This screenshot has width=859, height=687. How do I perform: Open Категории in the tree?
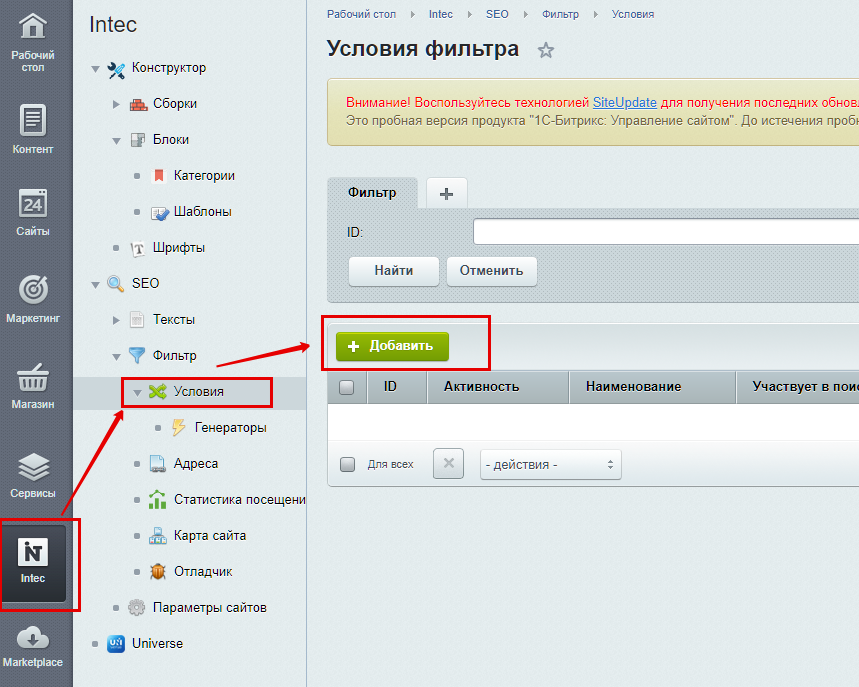pos(204,176)
